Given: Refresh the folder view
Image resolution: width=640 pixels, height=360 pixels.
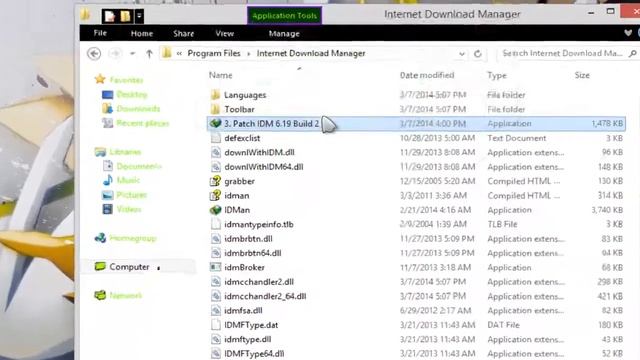Looking at the screenshot, I should (478, 53).
